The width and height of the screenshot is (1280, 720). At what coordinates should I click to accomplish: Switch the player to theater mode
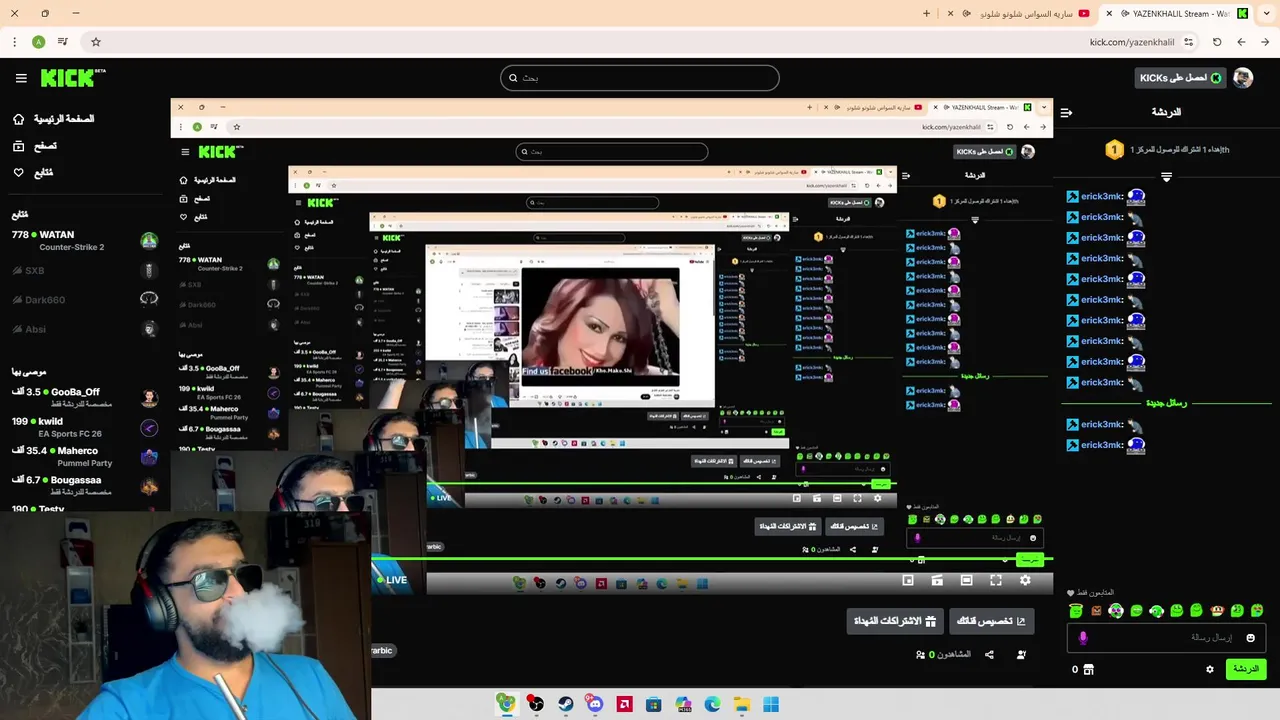[966, 580]
